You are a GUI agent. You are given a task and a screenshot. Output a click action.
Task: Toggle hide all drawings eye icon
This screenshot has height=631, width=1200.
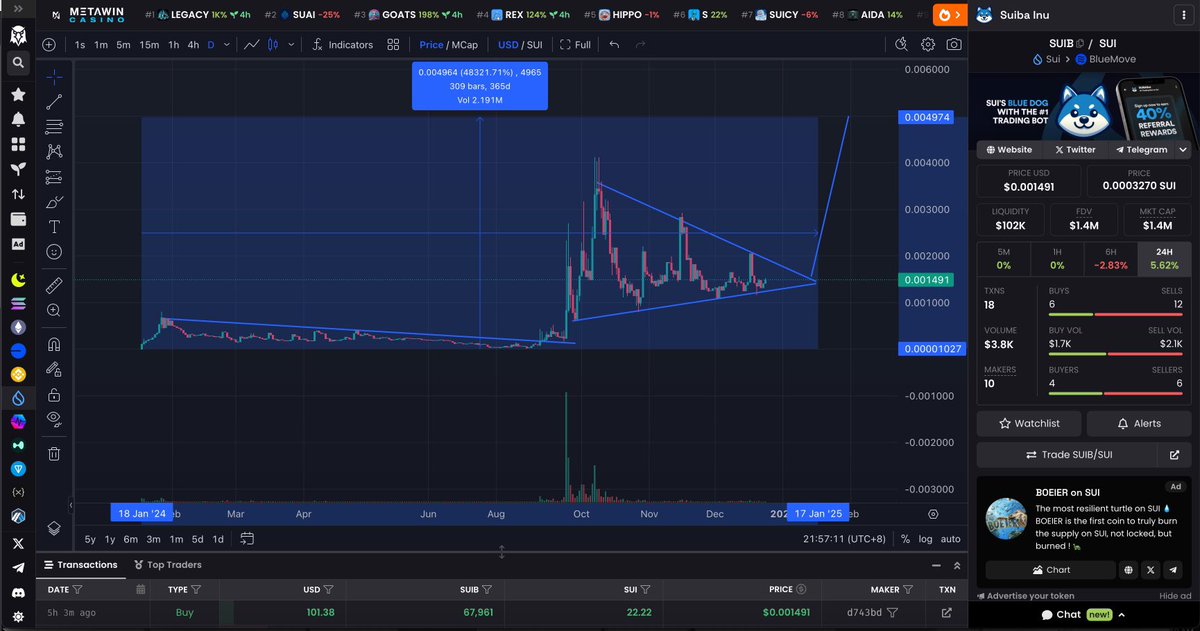pos(54,419)
